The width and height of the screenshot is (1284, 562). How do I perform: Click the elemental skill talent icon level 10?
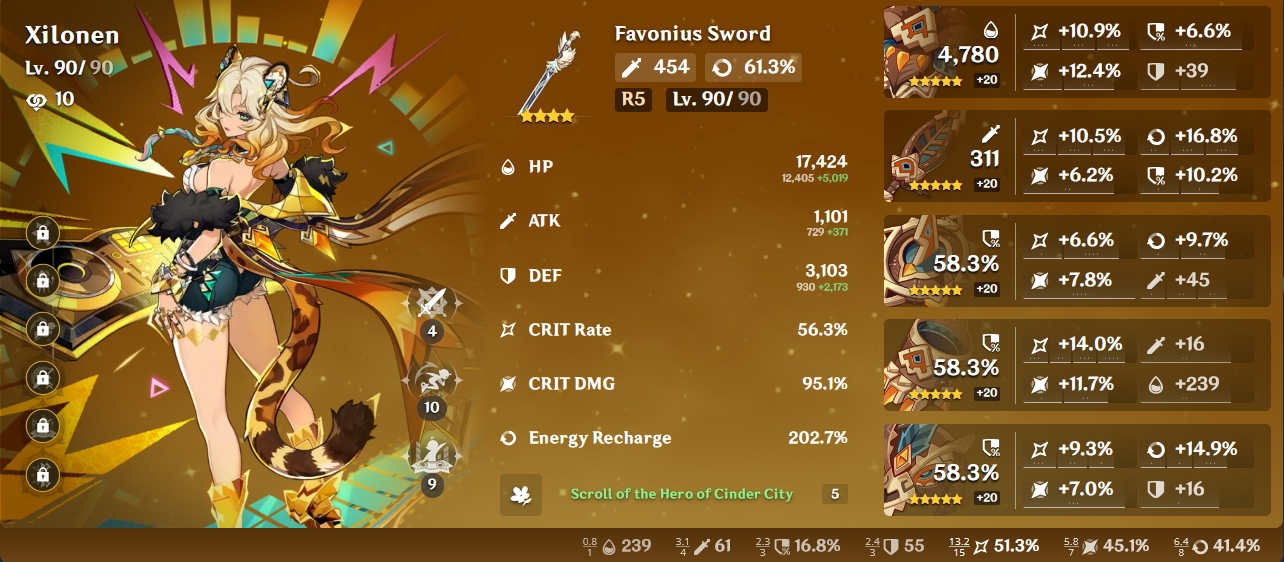pyautogui.click(x=433, y=383)
